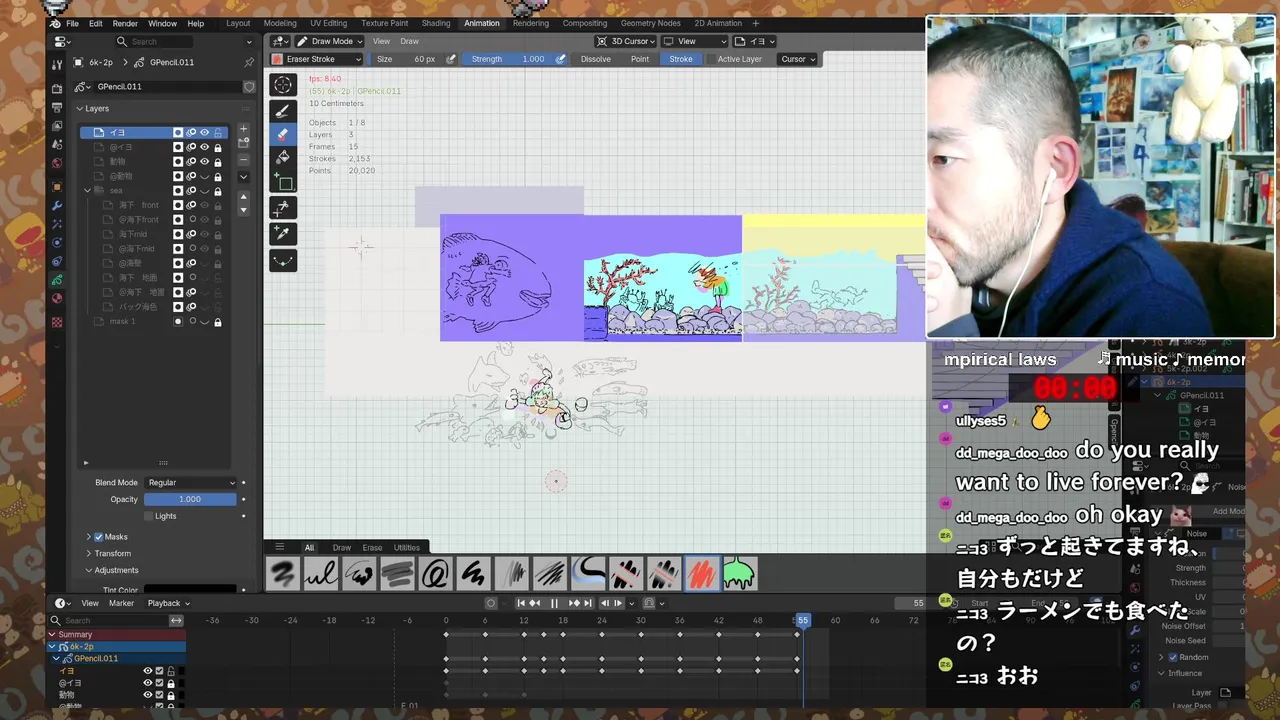Select the Interpolate tool

click(283, 260)
